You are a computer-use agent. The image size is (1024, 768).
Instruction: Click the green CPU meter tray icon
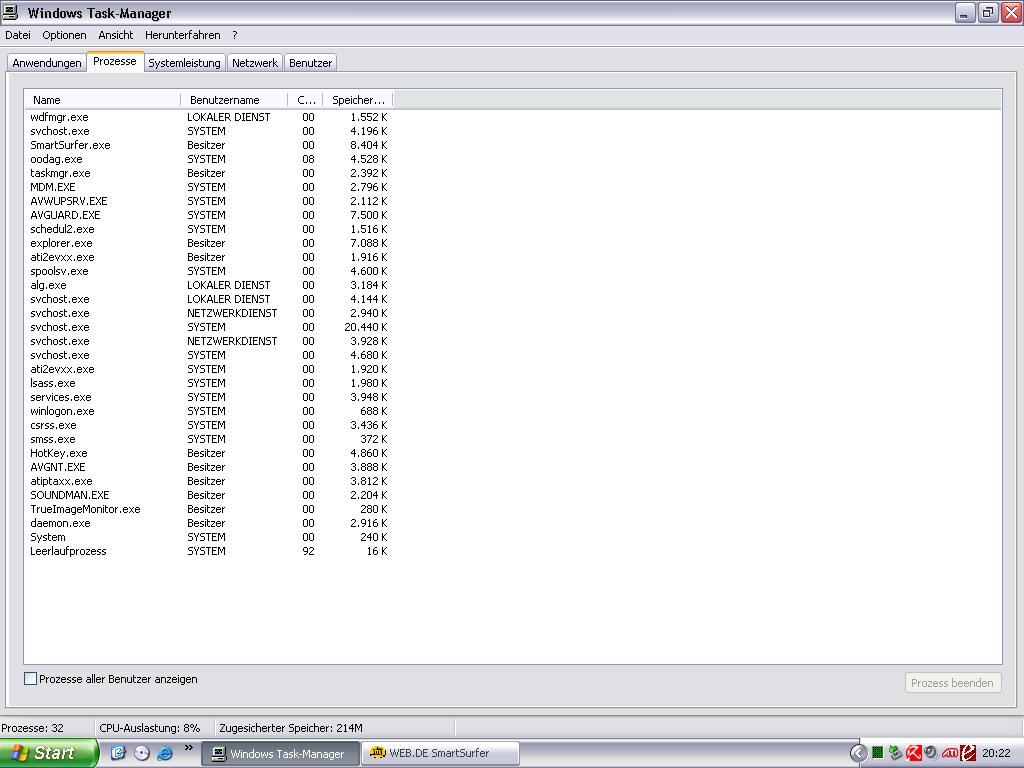(878, 753)
